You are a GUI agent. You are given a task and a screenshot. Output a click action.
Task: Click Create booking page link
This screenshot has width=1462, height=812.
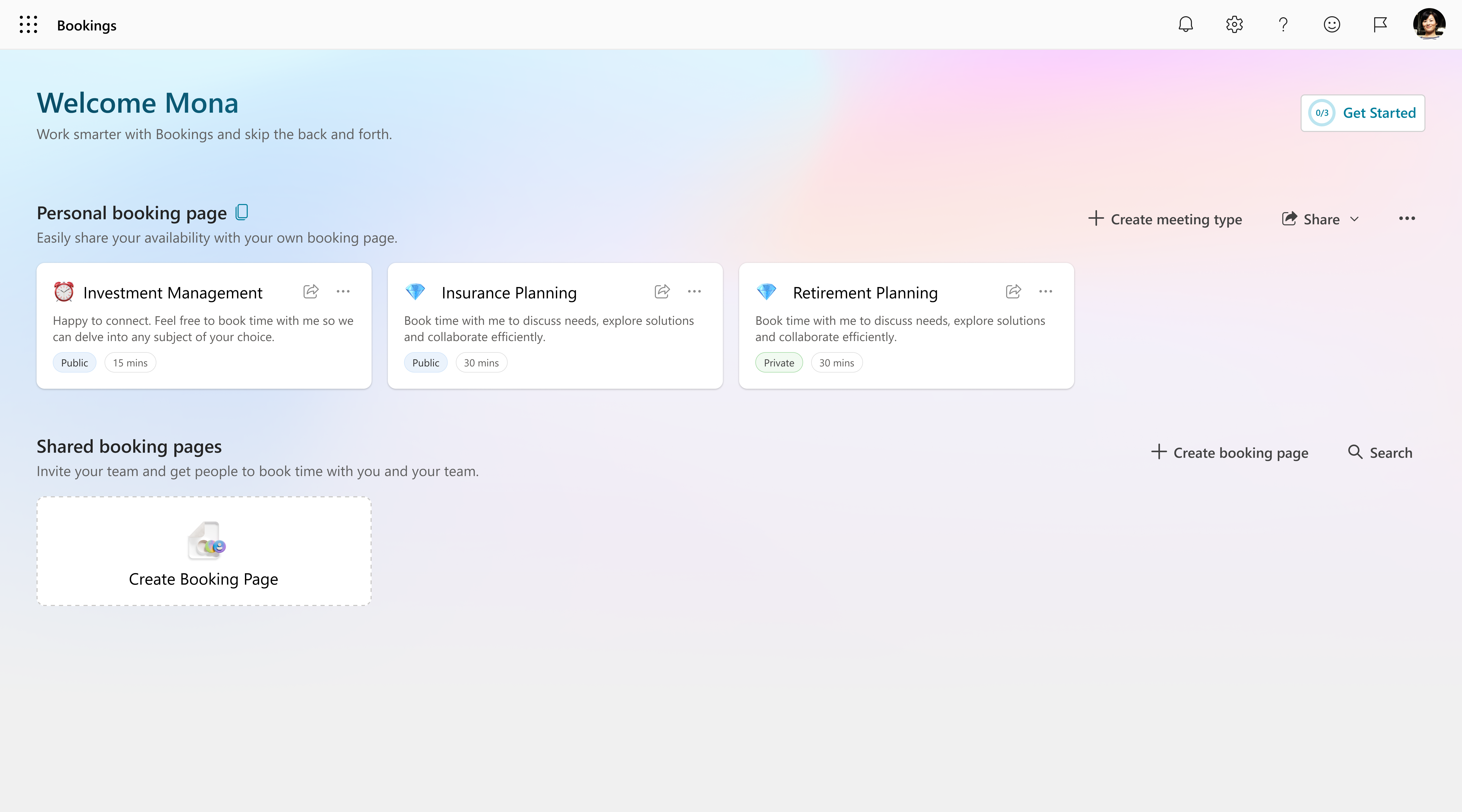[x=1230, y=452]
